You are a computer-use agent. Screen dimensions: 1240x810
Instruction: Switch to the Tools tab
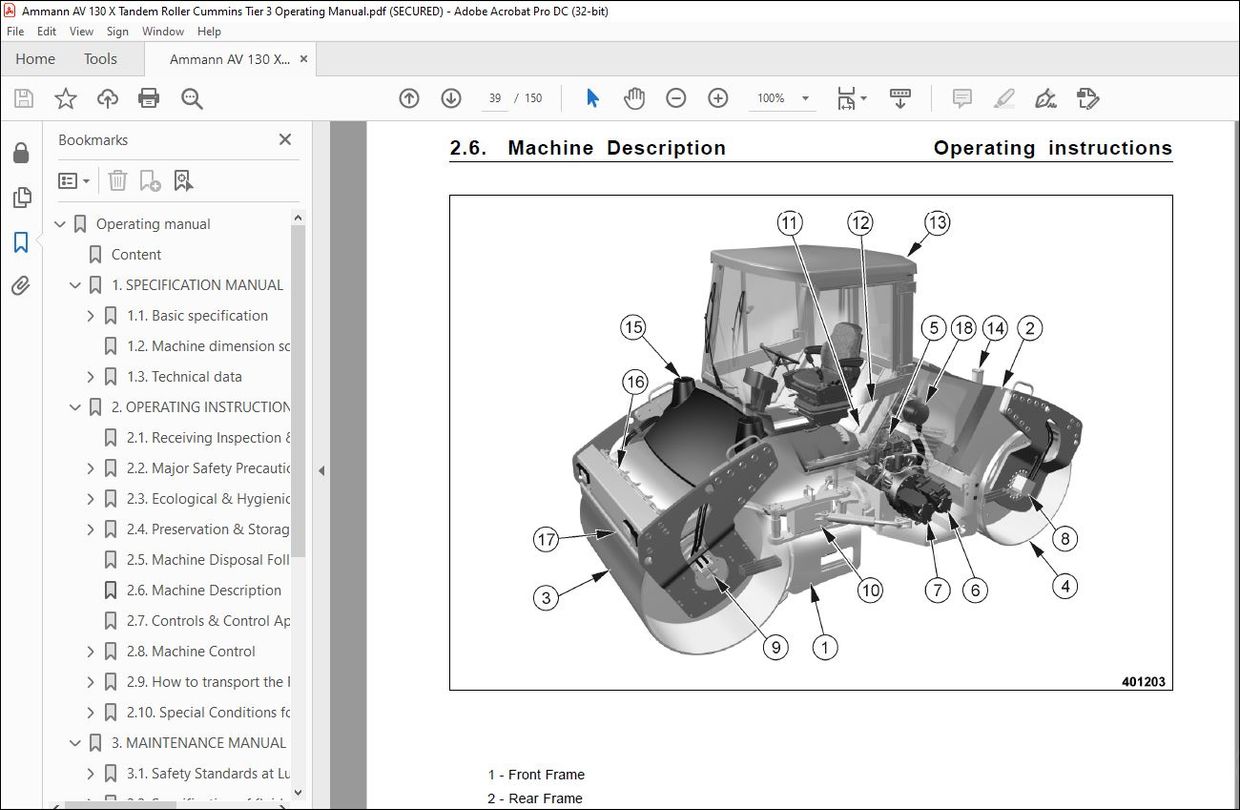(x=100, y=59)
